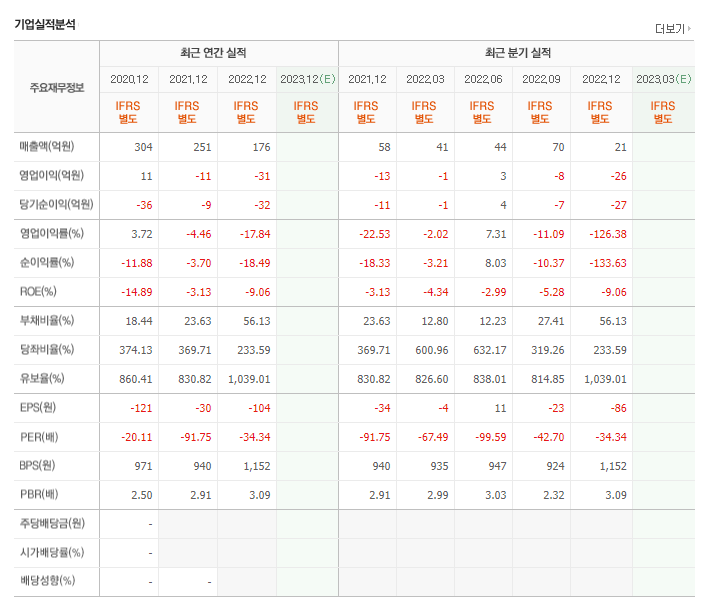The width and height of the screenshot is (707, 605).
Task: Click the 더보기 arrow icon
Action: tap(689, 29)
